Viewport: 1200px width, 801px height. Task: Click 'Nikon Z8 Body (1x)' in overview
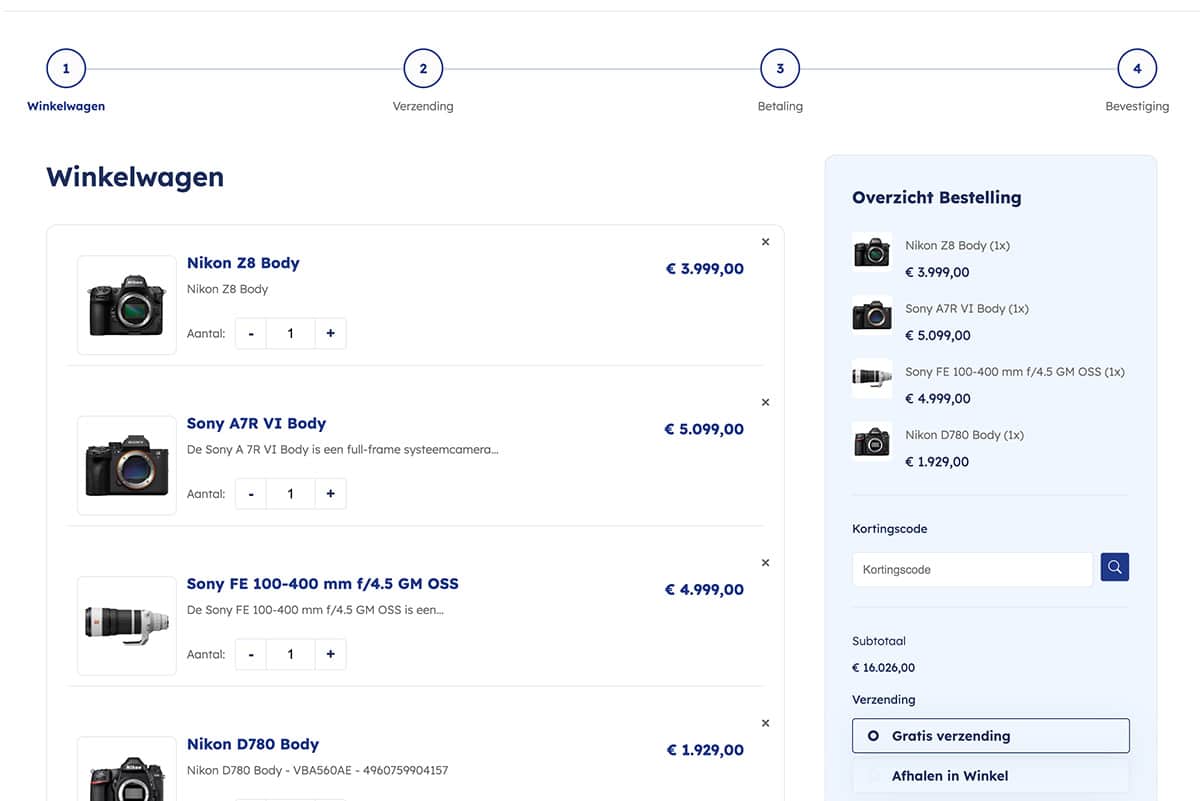coord(957,245)
